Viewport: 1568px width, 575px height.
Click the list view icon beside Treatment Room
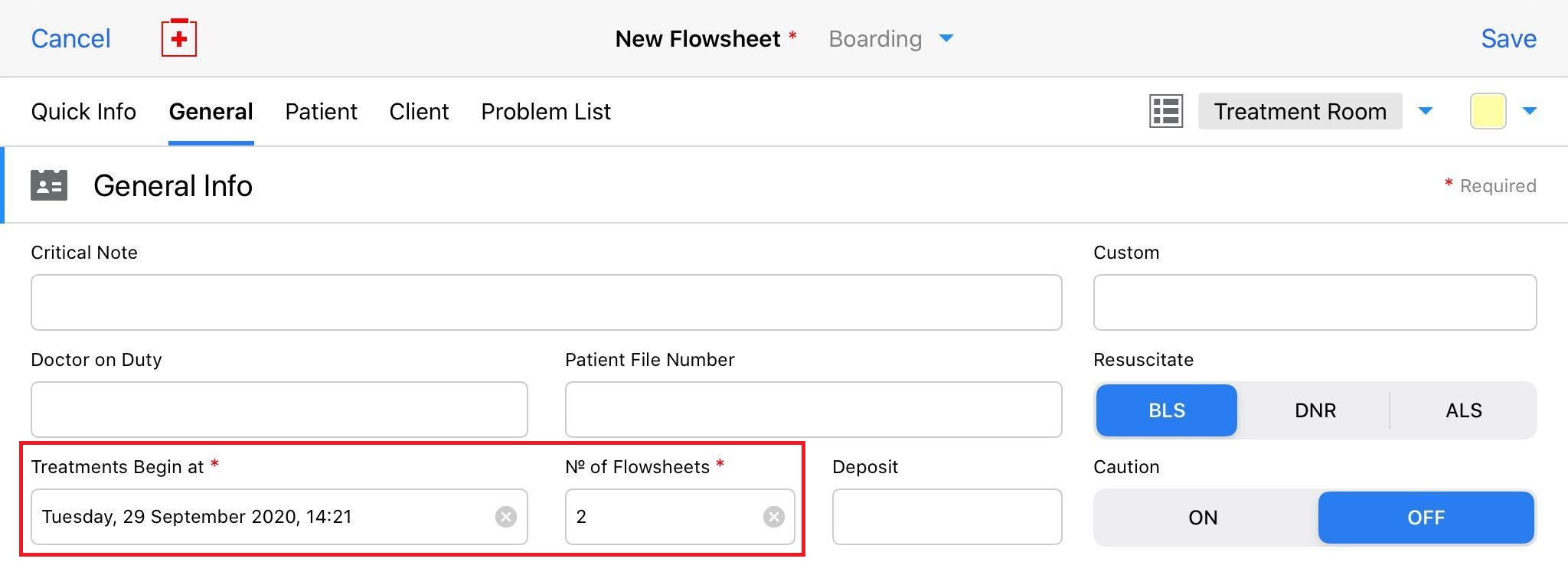tap(1166, 112)
